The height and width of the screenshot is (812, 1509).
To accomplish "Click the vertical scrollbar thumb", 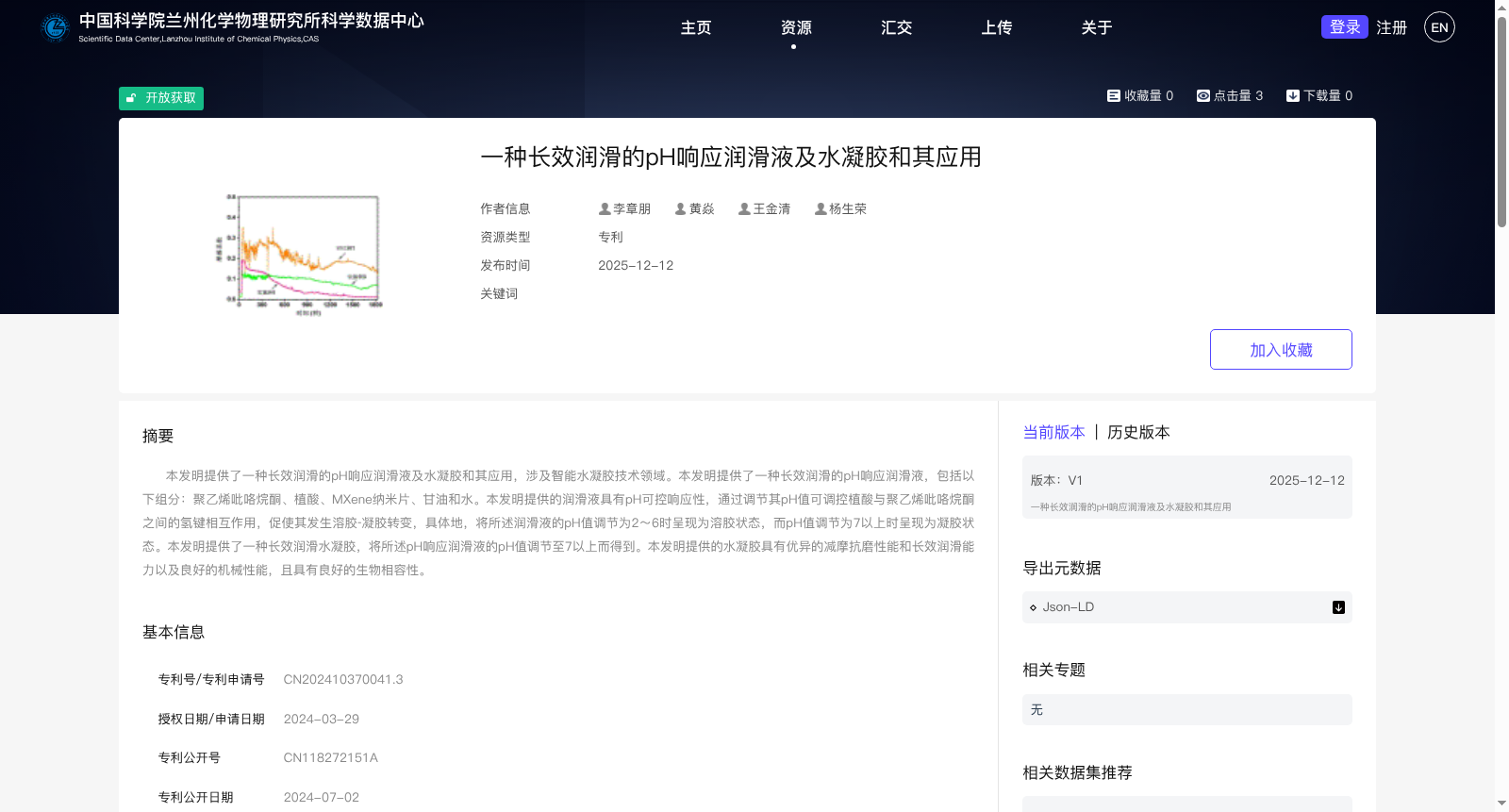I will click(x=1501, y=121).
